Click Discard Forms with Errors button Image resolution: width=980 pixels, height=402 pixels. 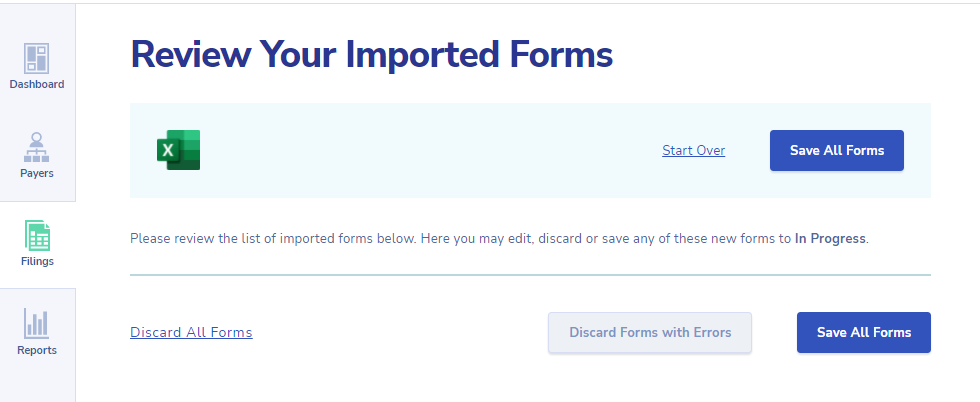650,333
